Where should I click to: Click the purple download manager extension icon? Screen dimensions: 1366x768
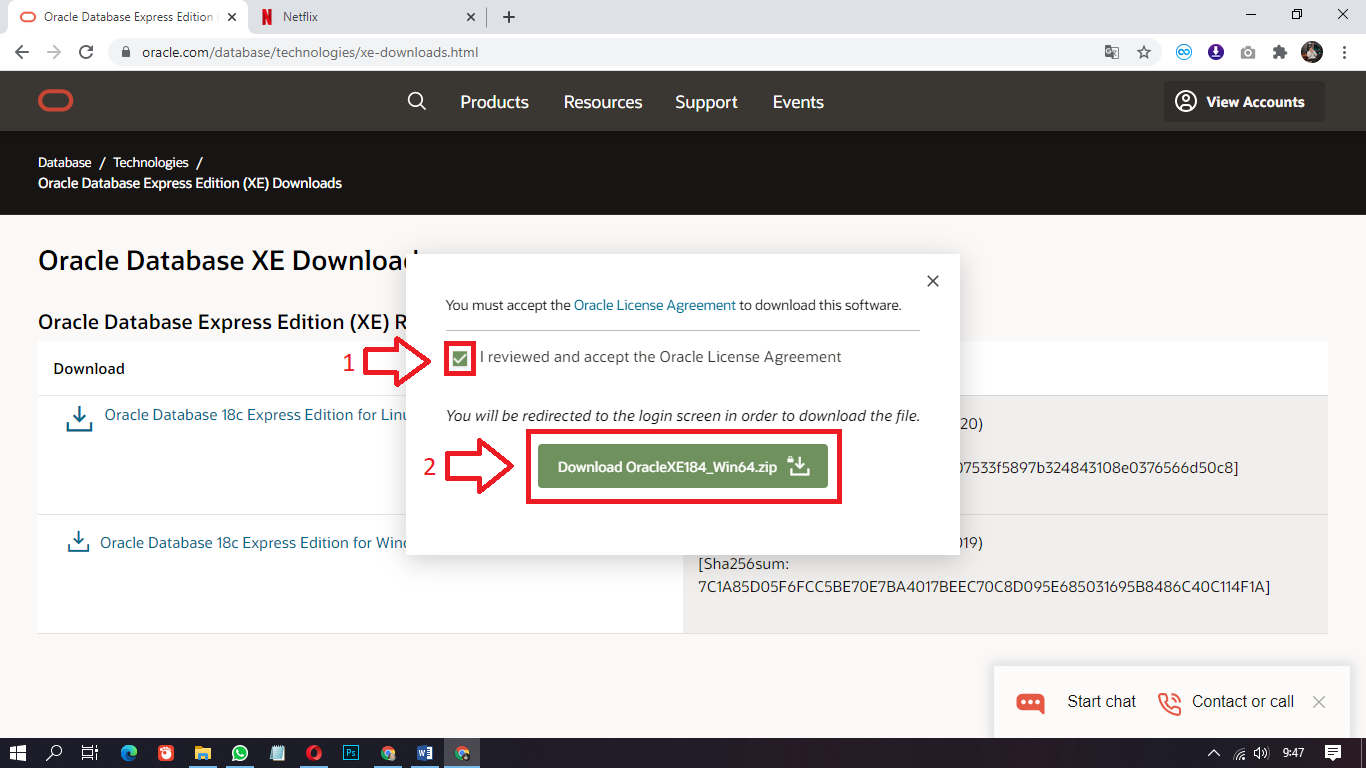click(x=1216, y=51)
